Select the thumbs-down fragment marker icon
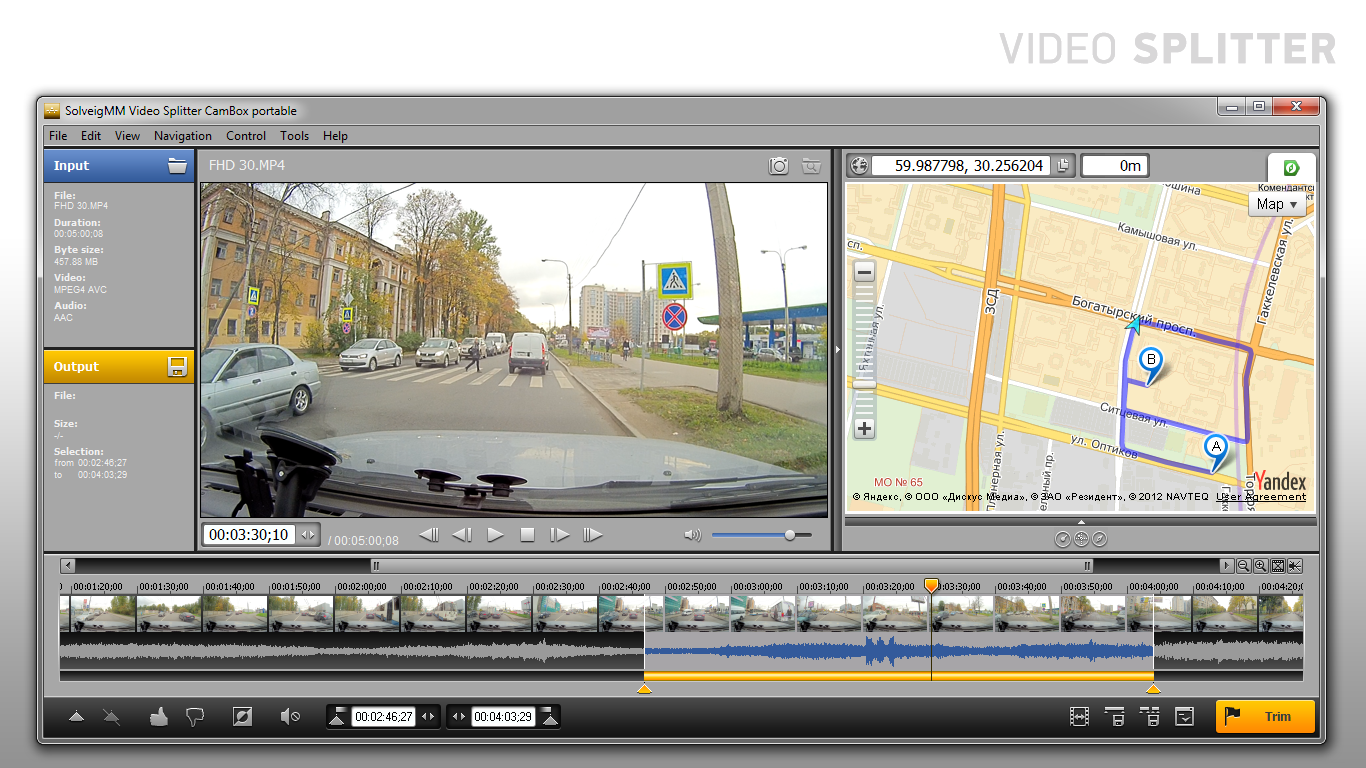 [197, 716]
